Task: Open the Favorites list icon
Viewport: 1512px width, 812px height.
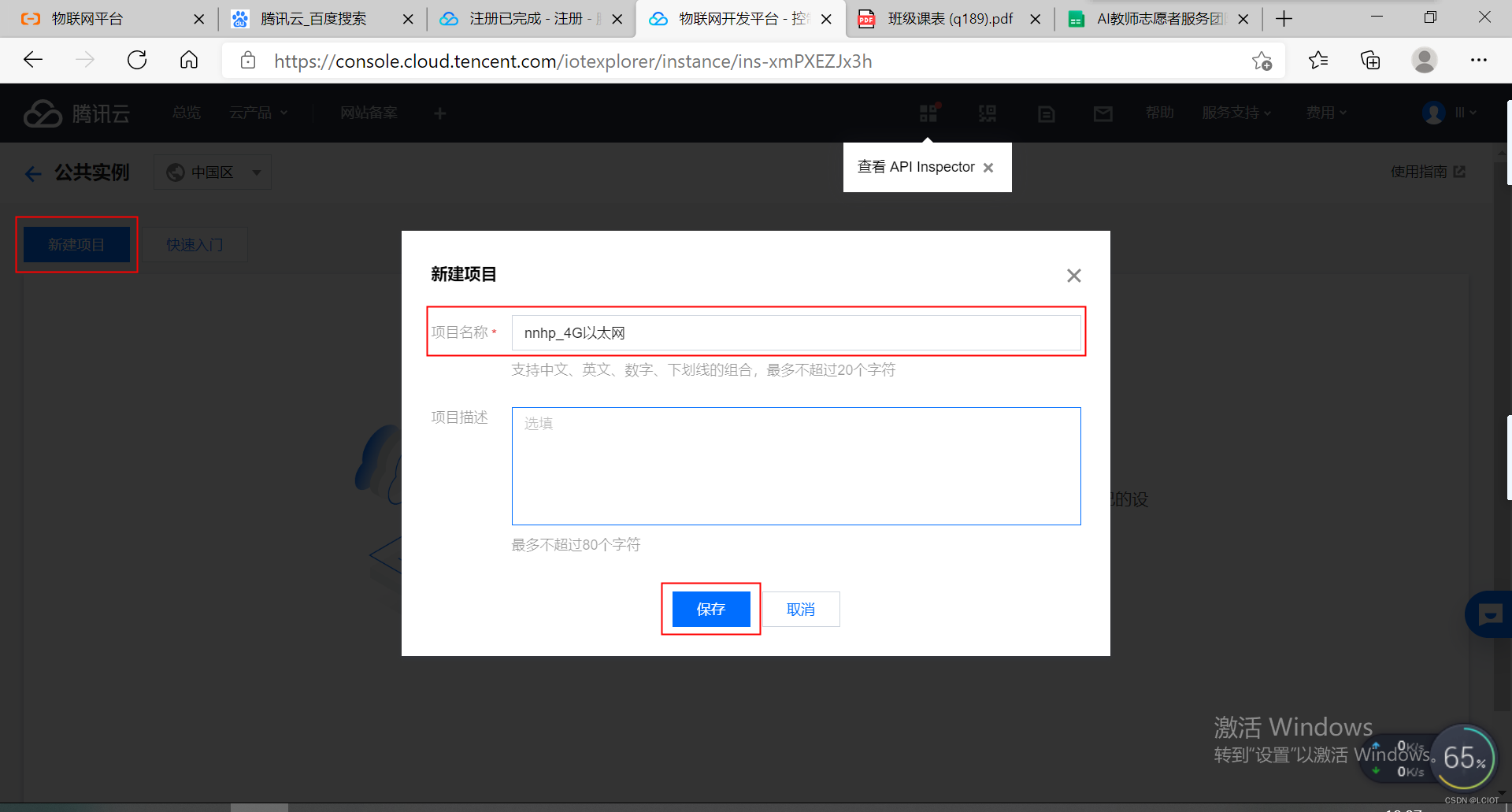Action: point(1318,60)
